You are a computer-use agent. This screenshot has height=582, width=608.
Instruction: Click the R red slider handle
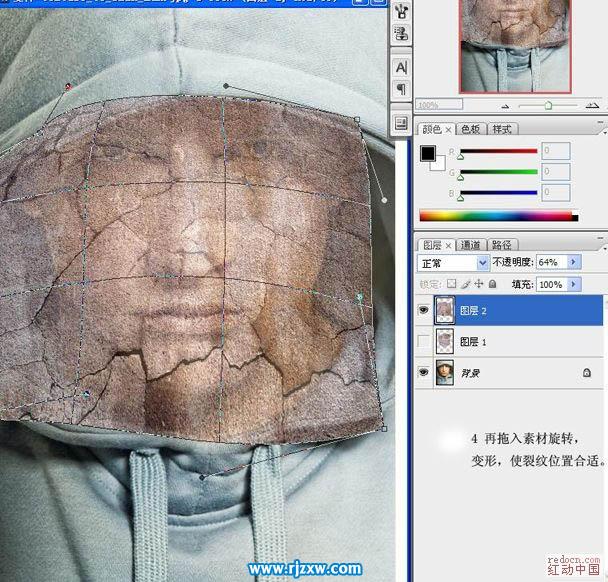pos(461,156)
